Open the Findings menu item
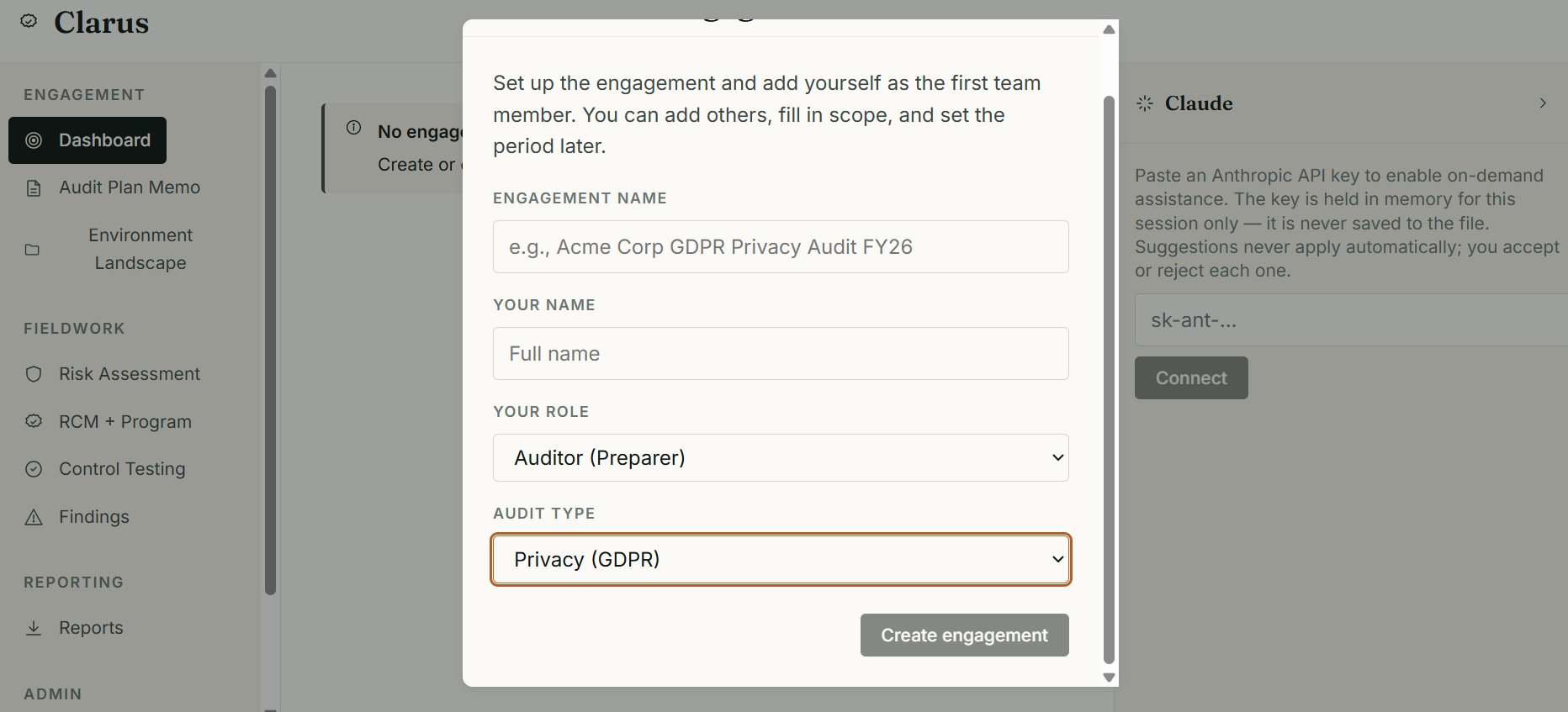The image size is (1568, 712). pos(94,517)
